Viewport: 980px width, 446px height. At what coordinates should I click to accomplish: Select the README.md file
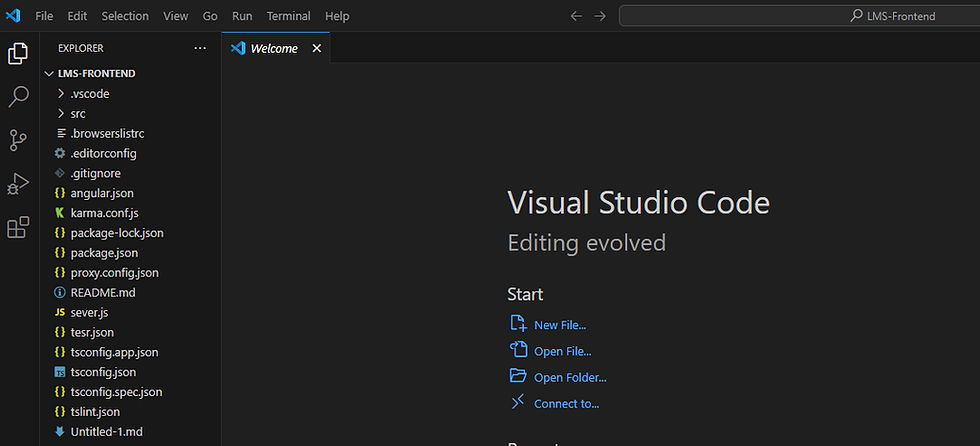102,292
